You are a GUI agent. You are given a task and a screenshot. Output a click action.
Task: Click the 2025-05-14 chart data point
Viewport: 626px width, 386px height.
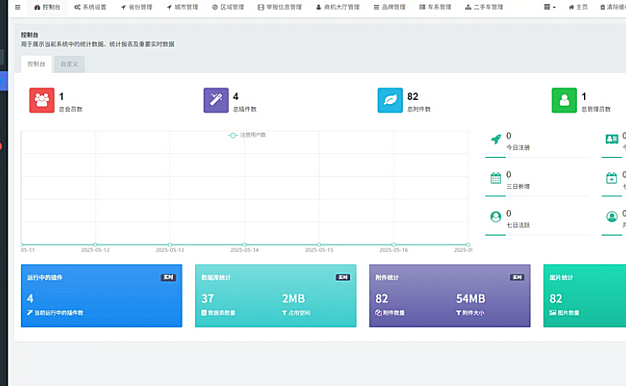click(x=244, y=244)
